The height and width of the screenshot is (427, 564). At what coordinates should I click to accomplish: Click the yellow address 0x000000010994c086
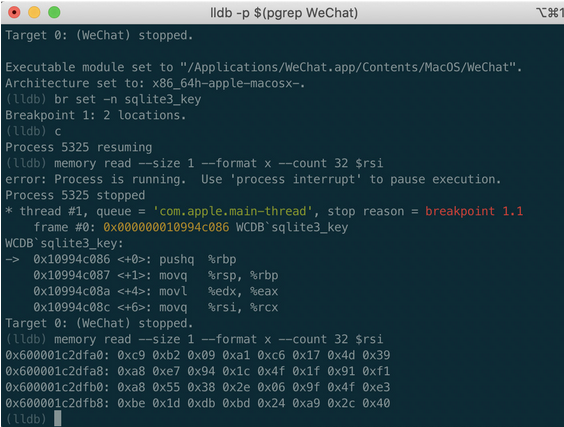point(166,227)
